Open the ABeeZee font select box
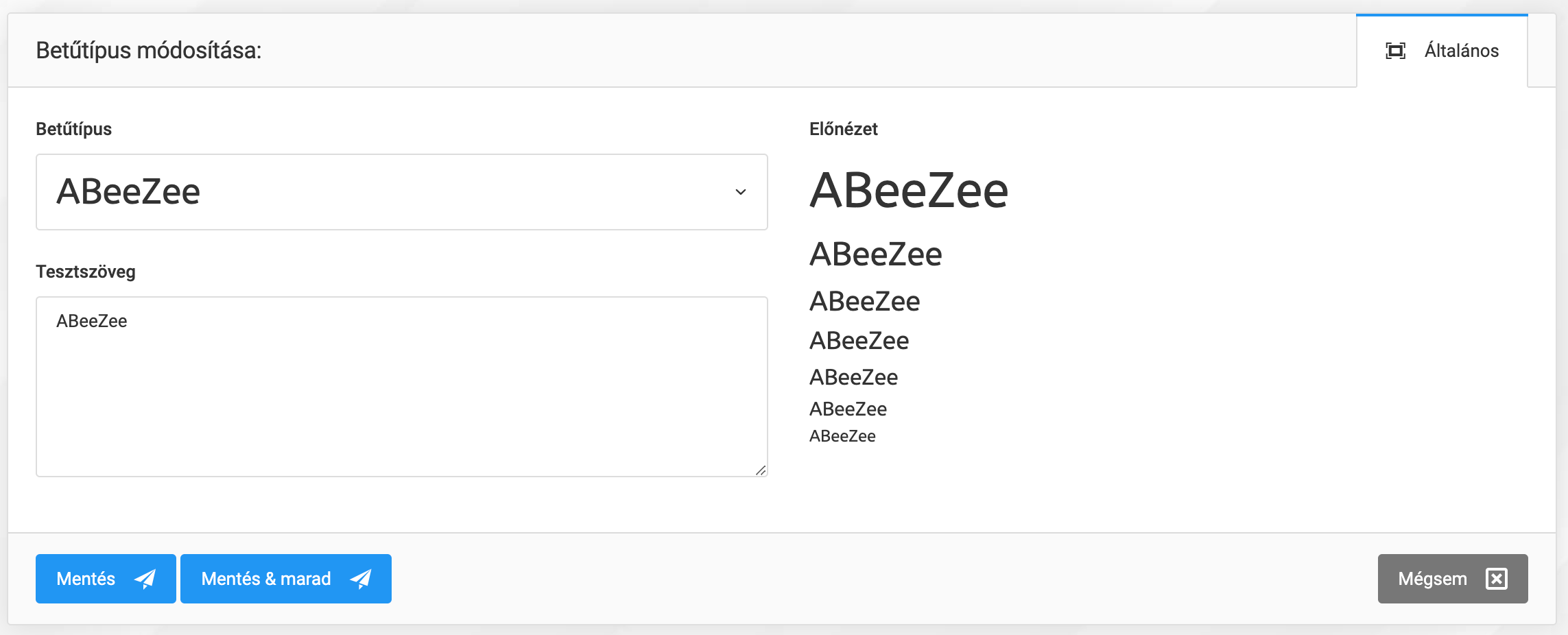Viewport: 1568px width, 635px height. [401, 192]
